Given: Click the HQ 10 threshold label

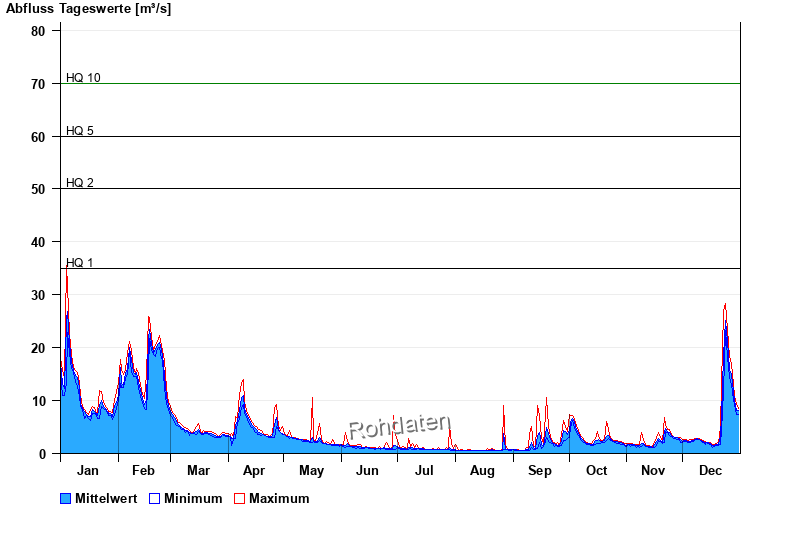Looking at the screenshot, I should pyautogui.click(x=83, y=78).
